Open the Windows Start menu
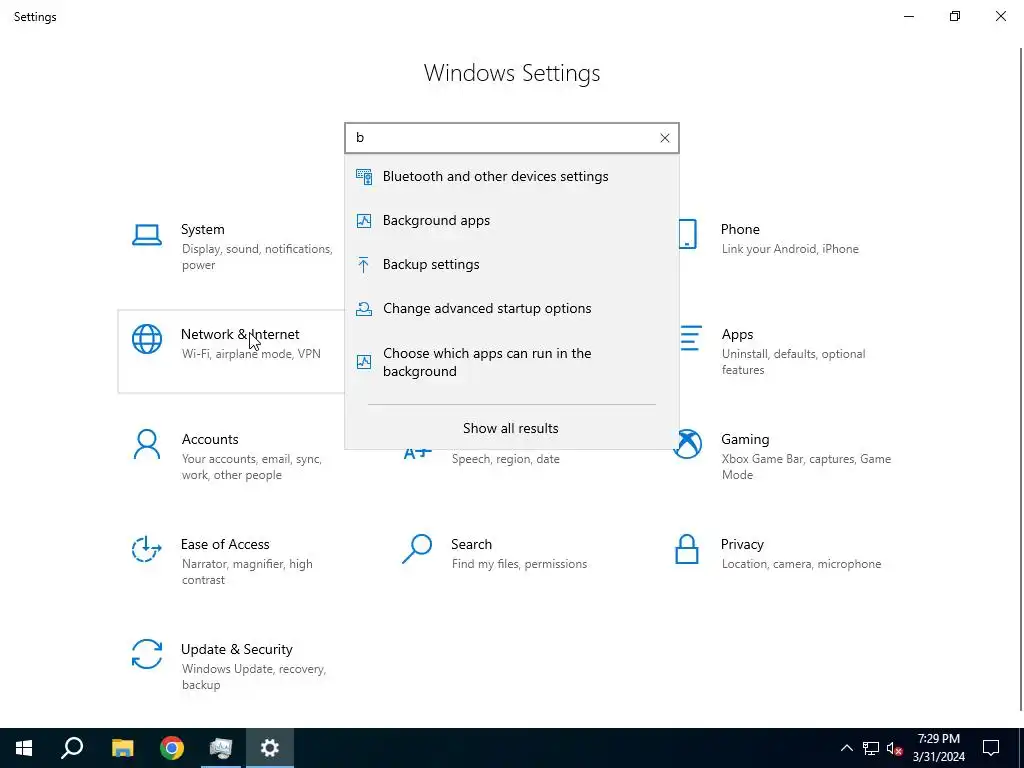The width and height of the screenshot is (1024, 768). [x=24, y=748]
